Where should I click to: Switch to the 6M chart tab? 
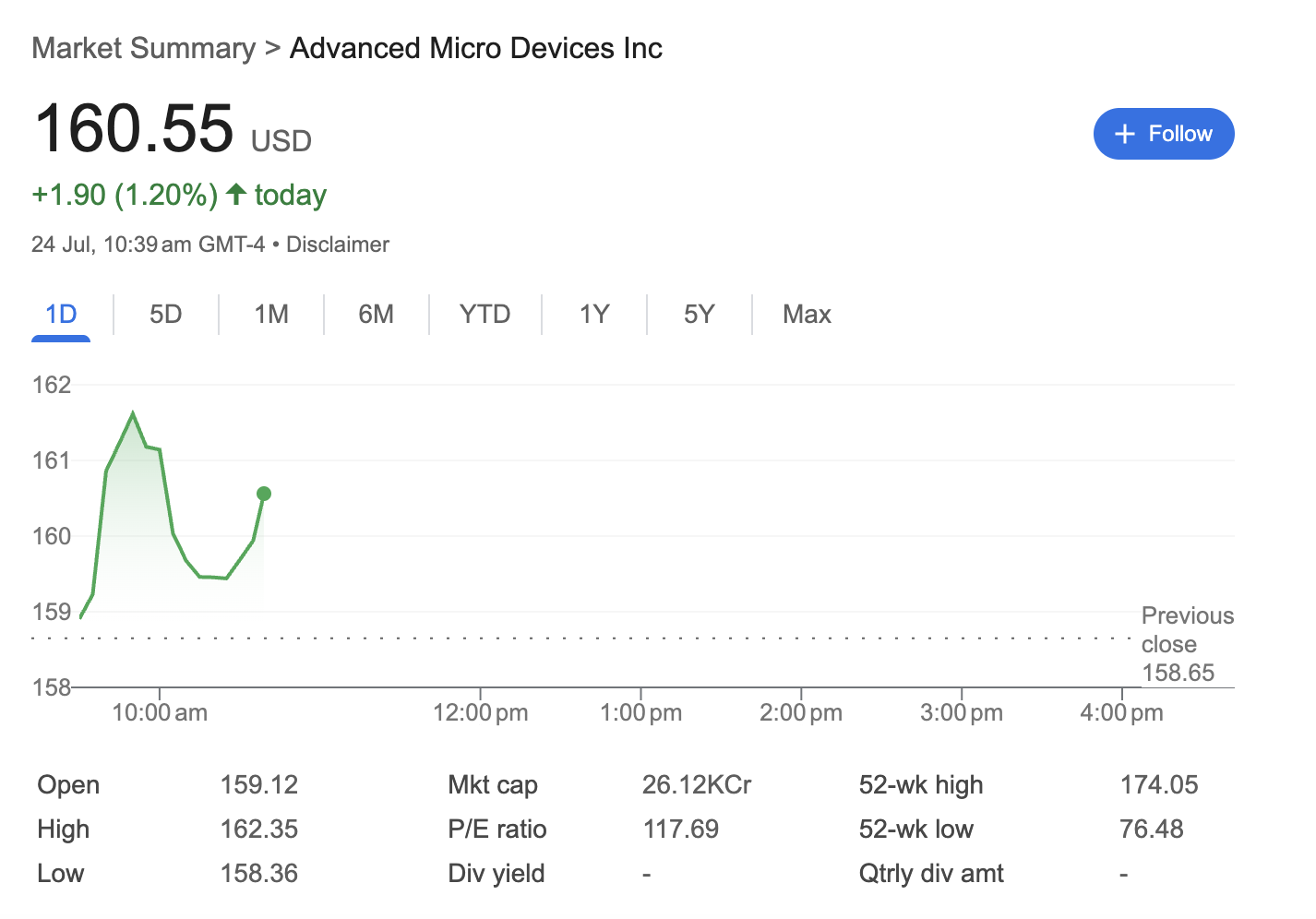click(377, 315)
